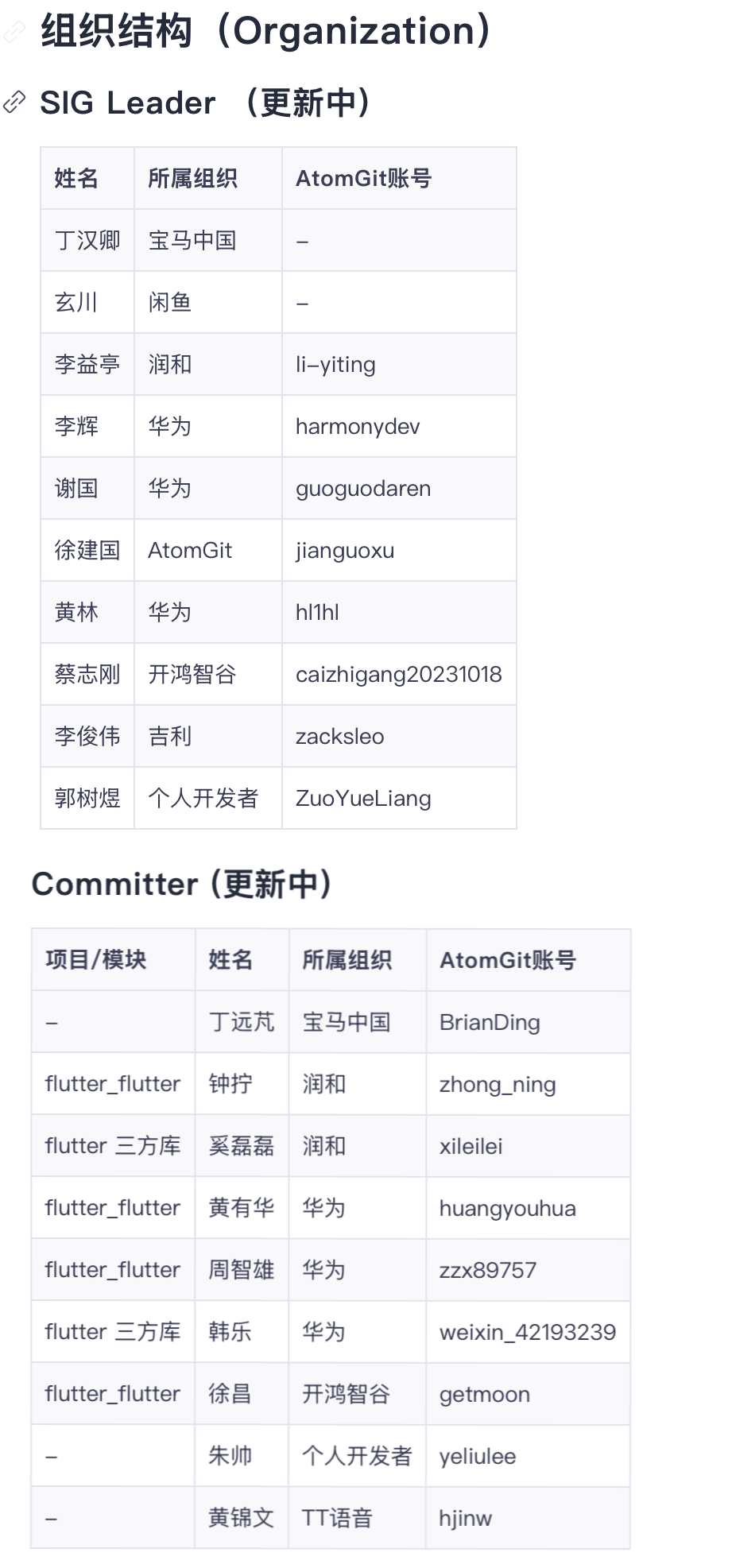Select the jianguoxu account text
Image resolution: width=732 pixels, height=1568 pixels.
point(345,551)
